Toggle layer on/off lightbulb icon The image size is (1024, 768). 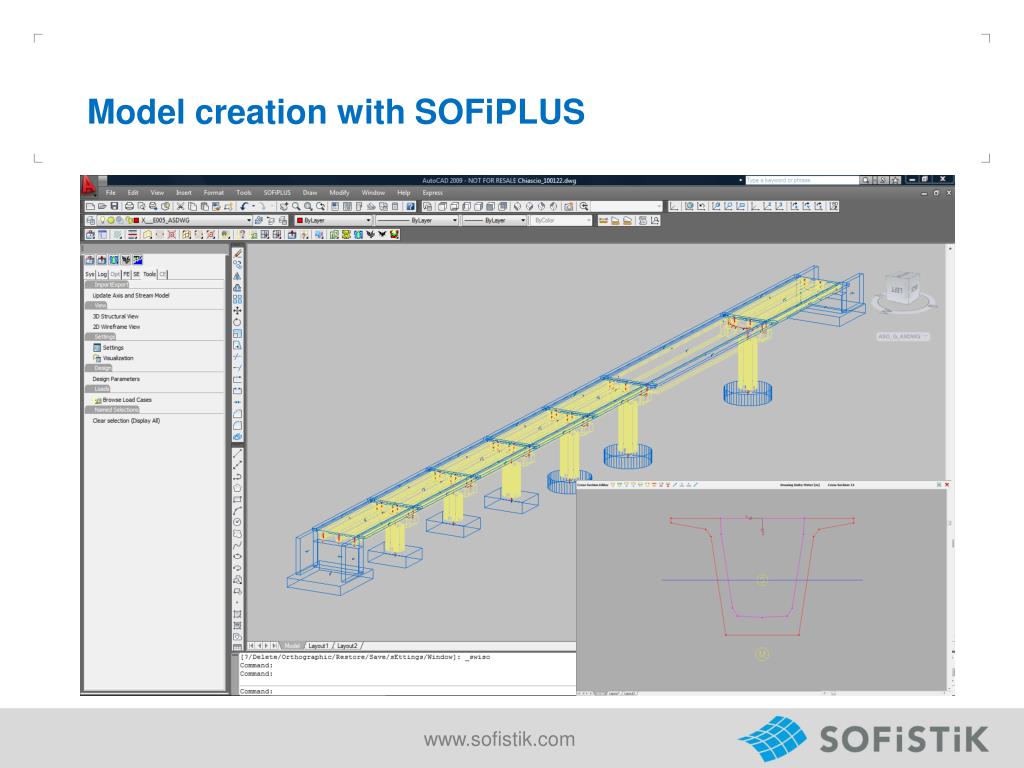(103, 221)
